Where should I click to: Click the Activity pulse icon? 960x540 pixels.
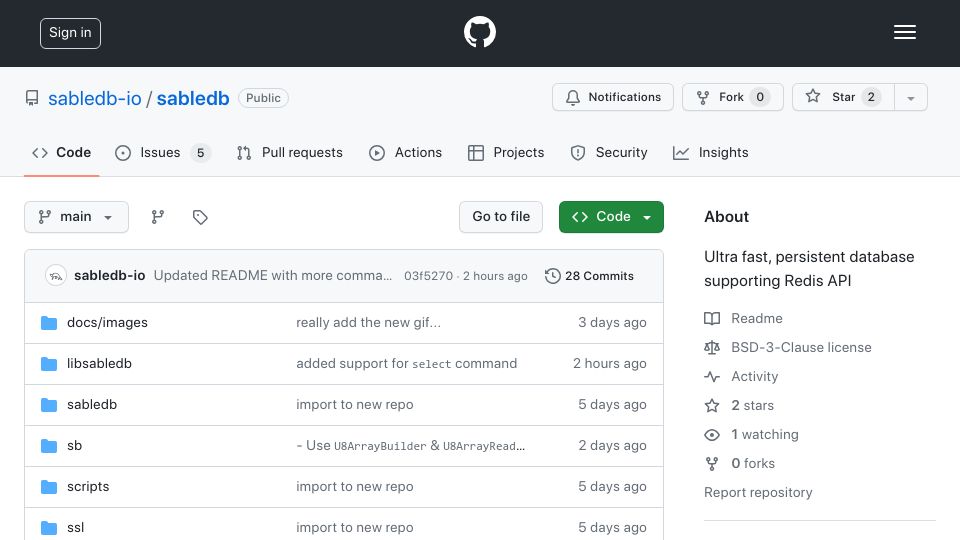712,377
